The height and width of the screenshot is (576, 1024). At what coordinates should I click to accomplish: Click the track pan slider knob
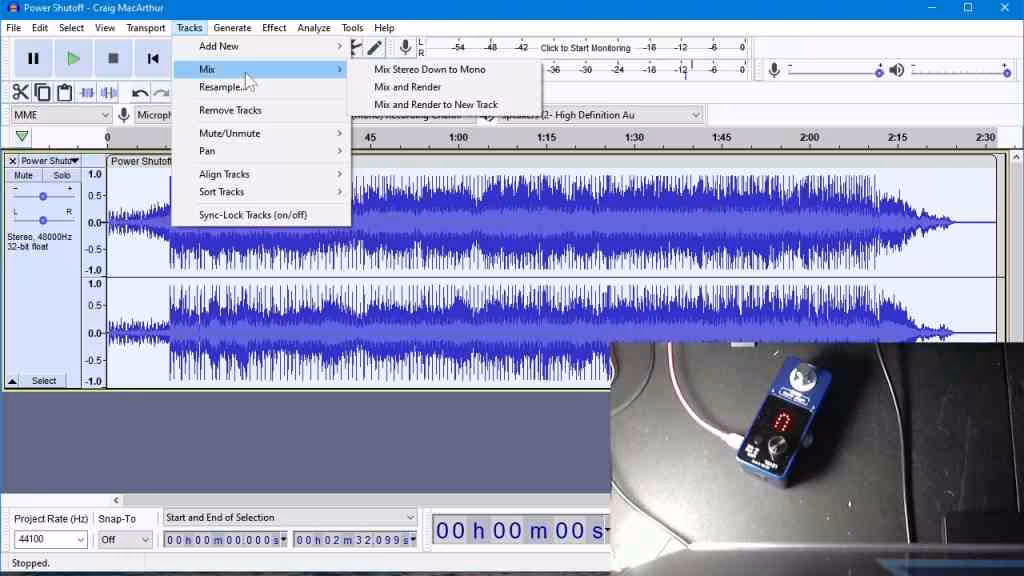[x=43, y=221]
